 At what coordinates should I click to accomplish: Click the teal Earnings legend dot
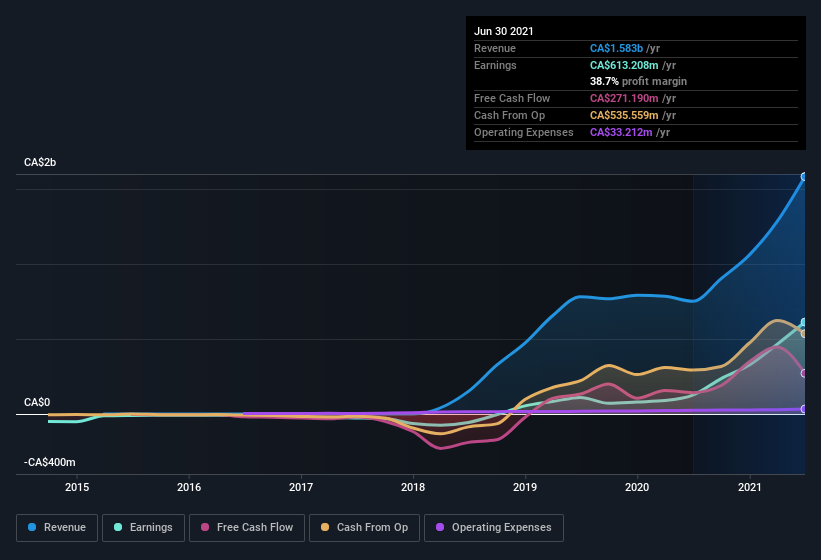(x=118, y=527)
